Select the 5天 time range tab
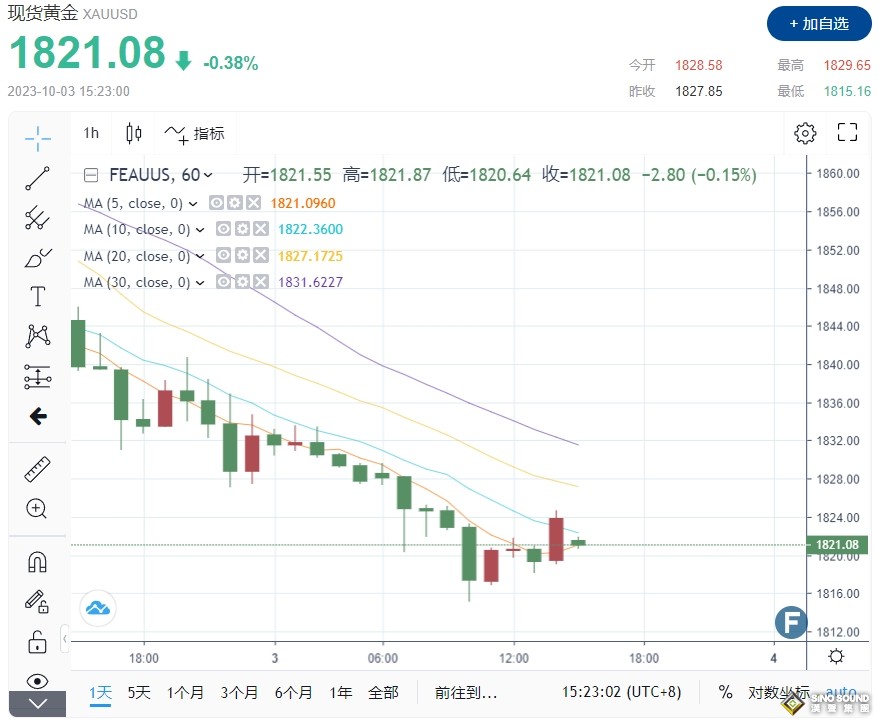This screenshot has width=879, height=725. point(139,693)
